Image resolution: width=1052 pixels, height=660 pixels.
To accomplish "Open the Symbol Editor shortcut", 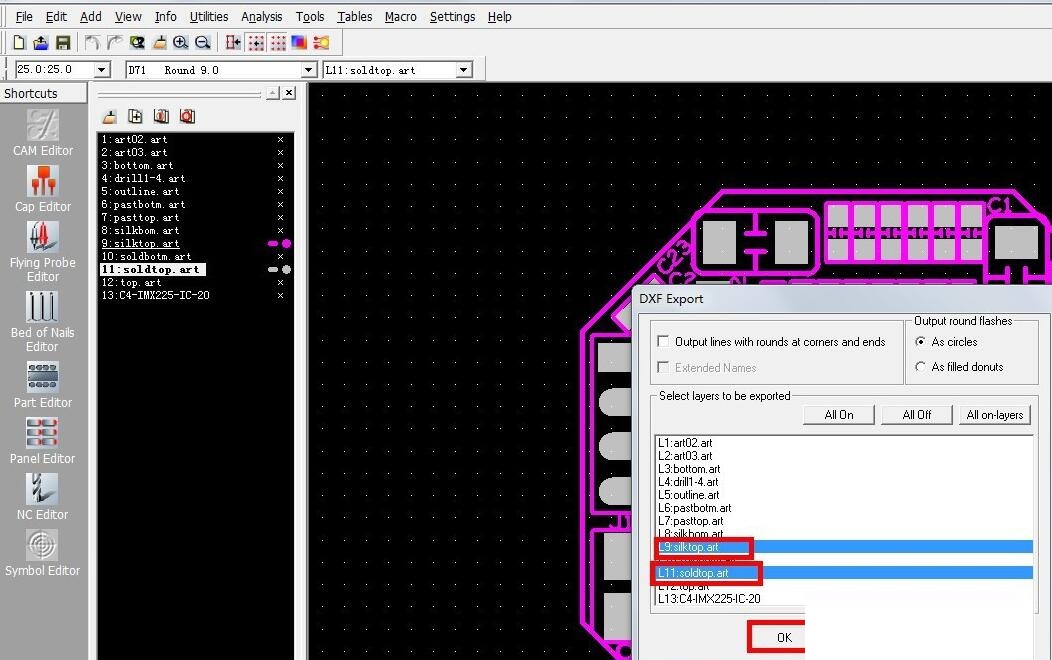I will [43, 553].
